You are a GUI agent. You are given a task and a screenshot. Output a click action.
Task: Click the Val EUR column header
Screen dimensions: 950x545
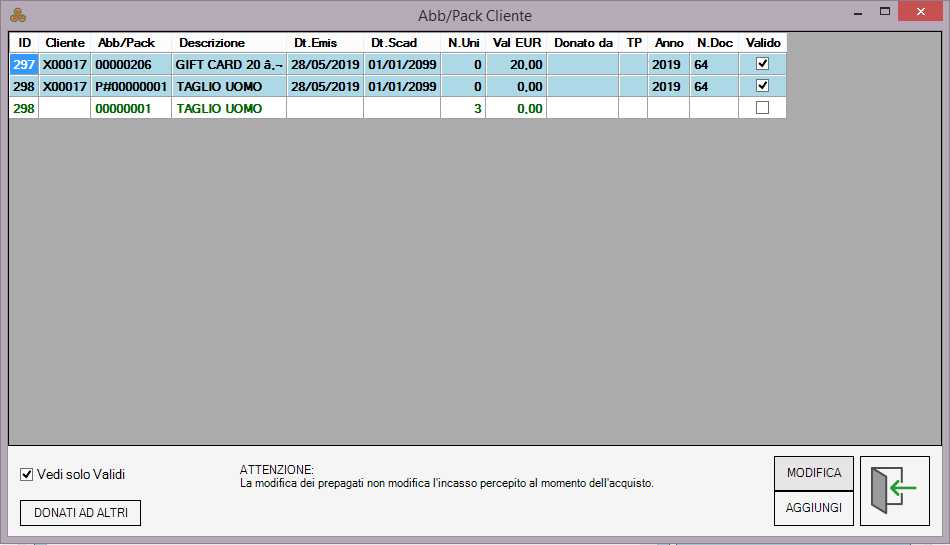click(x=517, y=43)
